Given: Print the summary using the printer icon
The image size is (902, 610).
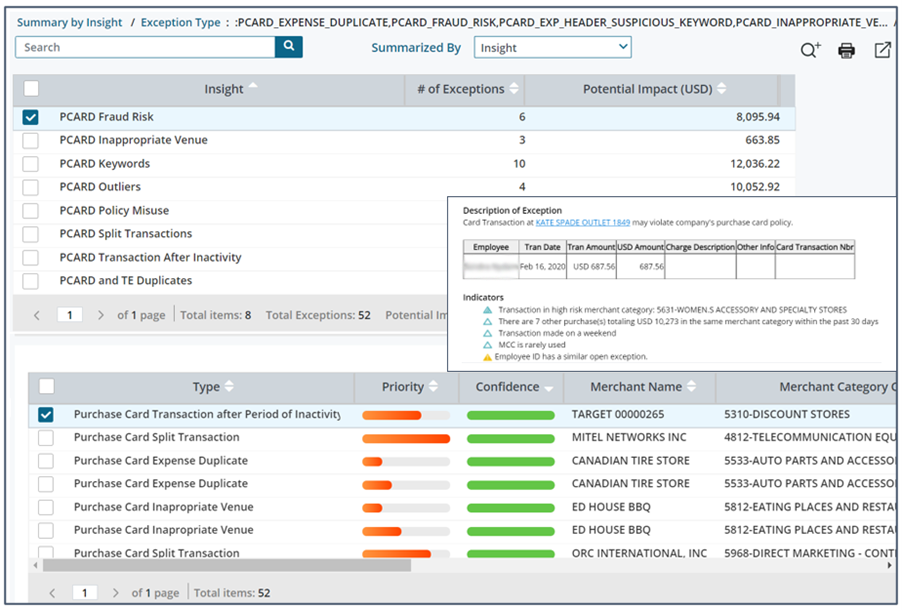Looking at the screenshot, I should [x=846, y=51].
